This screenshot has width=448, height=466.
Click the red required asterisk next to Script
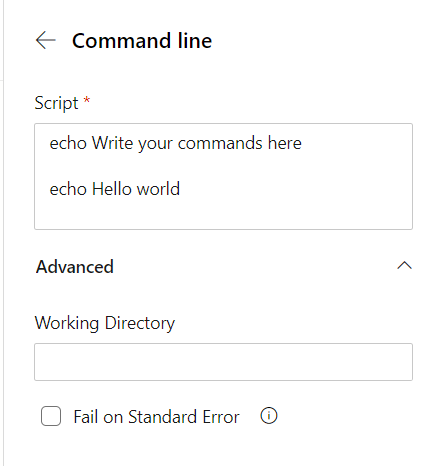coord(87,100)
